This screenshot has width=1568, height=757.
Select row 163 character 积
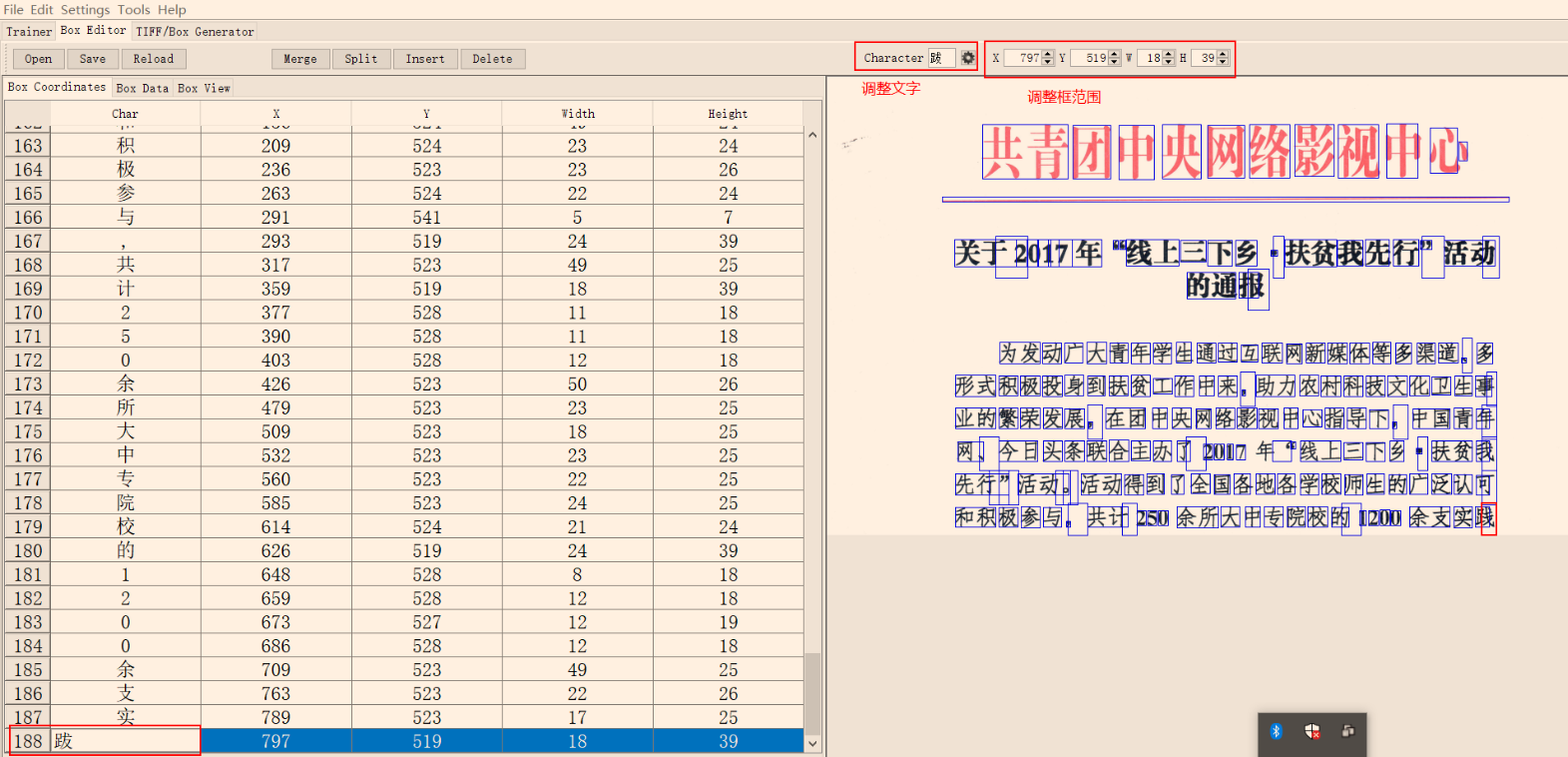click(x=126, y=146)
